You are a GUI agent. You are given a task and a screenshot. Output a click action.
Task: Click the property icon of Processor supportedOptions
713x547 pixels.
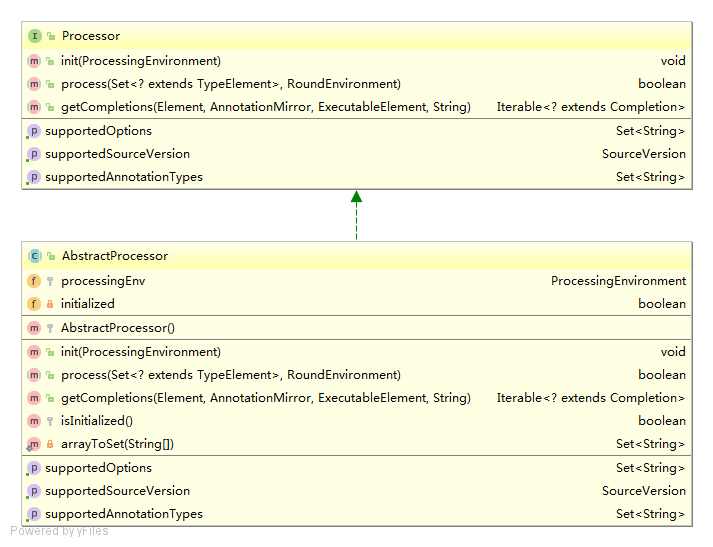pos(34,131)
